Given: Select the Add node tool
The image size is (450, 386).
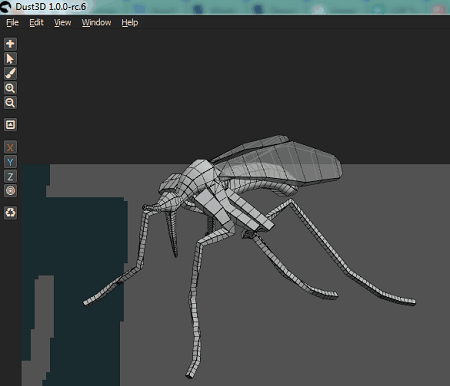Looking at the screenshot, I should pyautogui.click(x=10, y=44).
